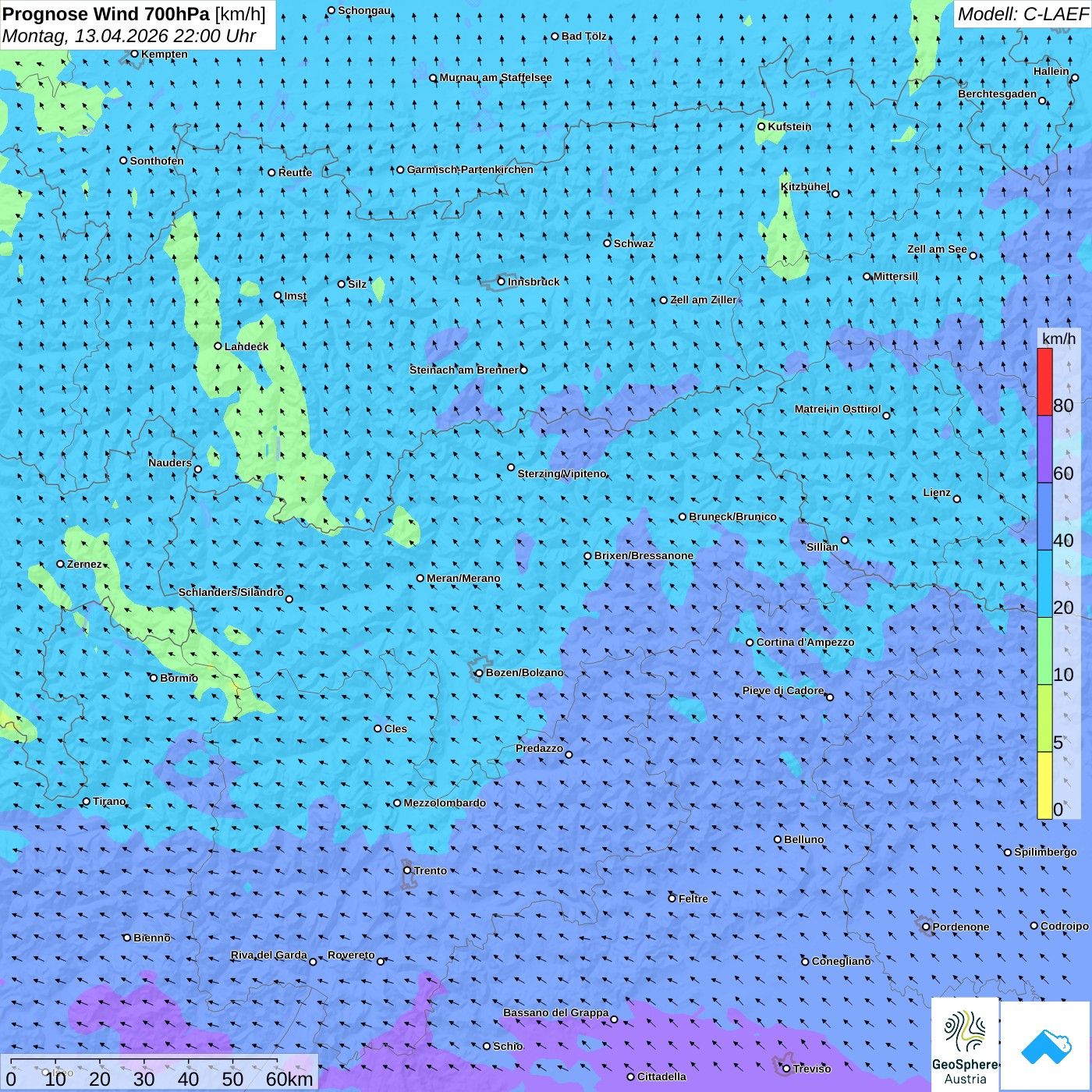Choose the green 10–20 km/h legend band

pyautogui.click(x=1044, y=651)
